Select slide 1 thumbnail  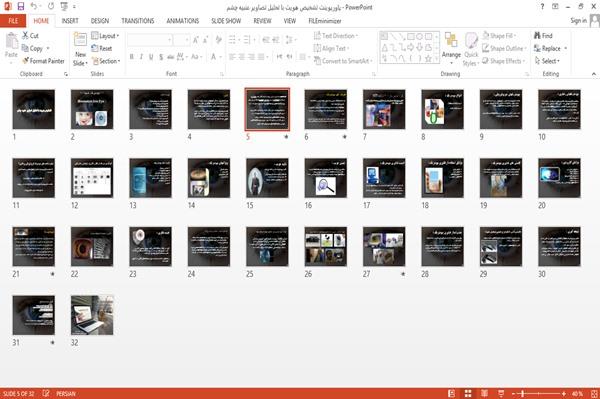point(34,109)
